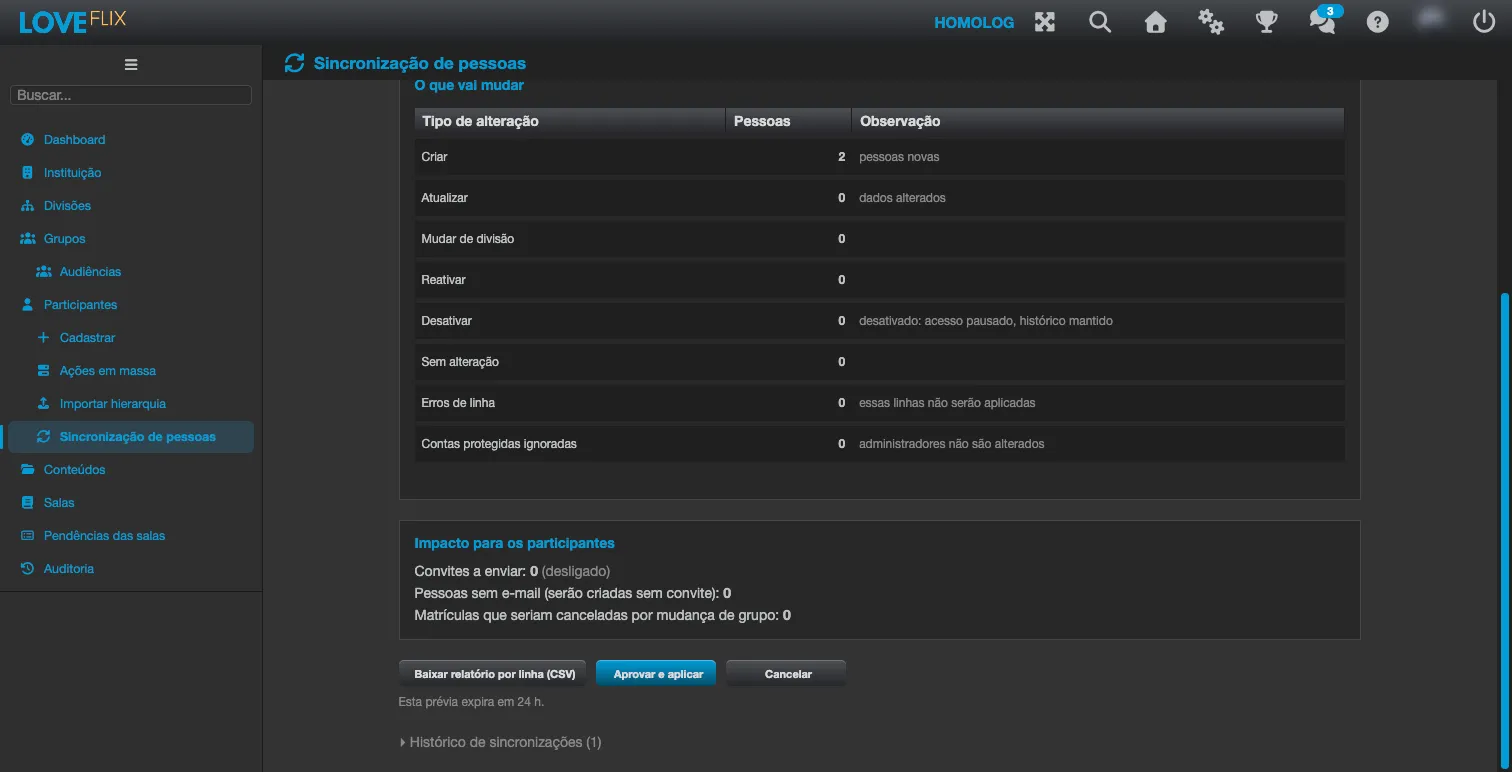Open Participantes menu item
Image resolution: width=1512 pixels, height=772 pixels.
click(80, 305)
